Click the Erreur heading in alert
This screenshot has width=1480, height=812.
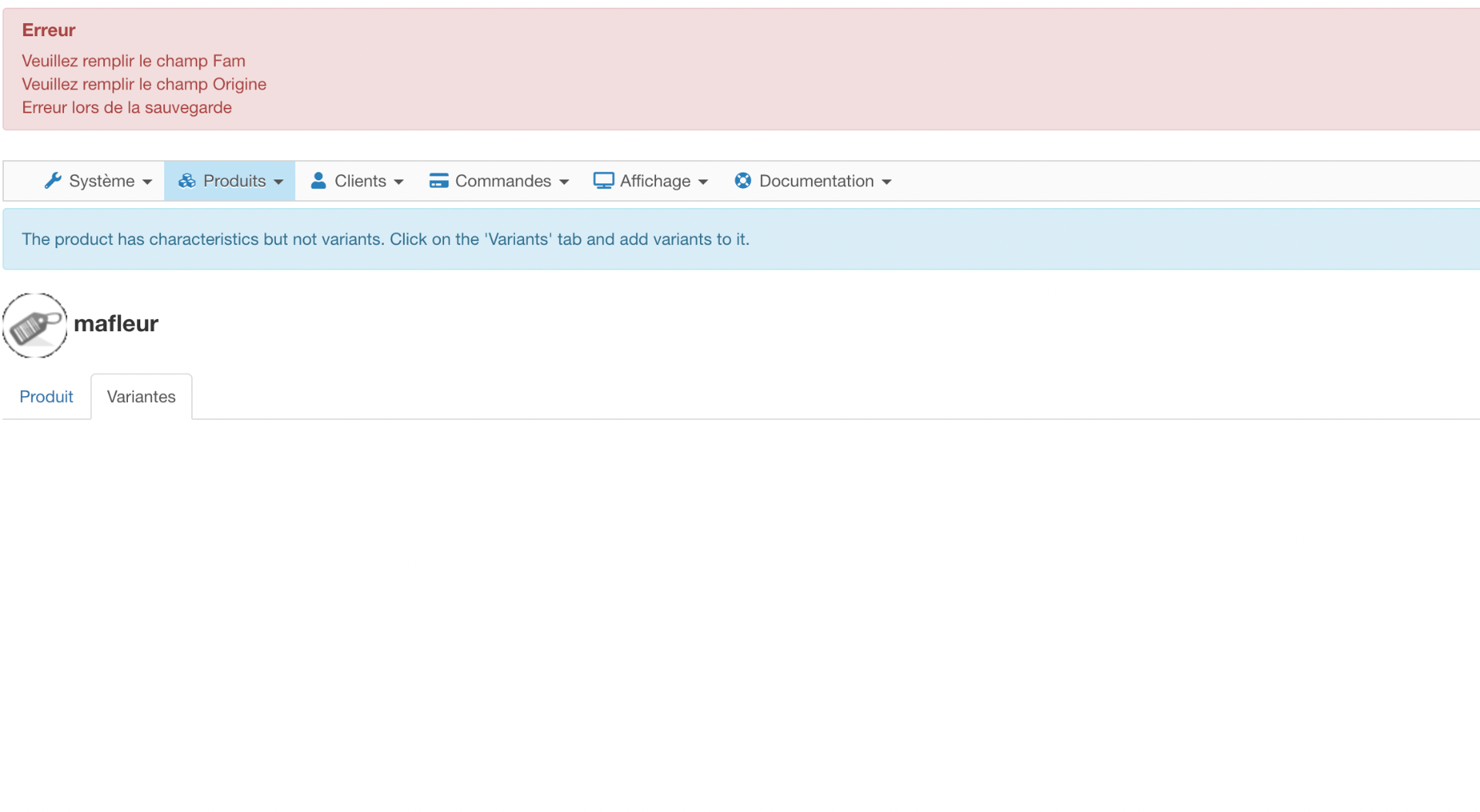tap(49, 30)
